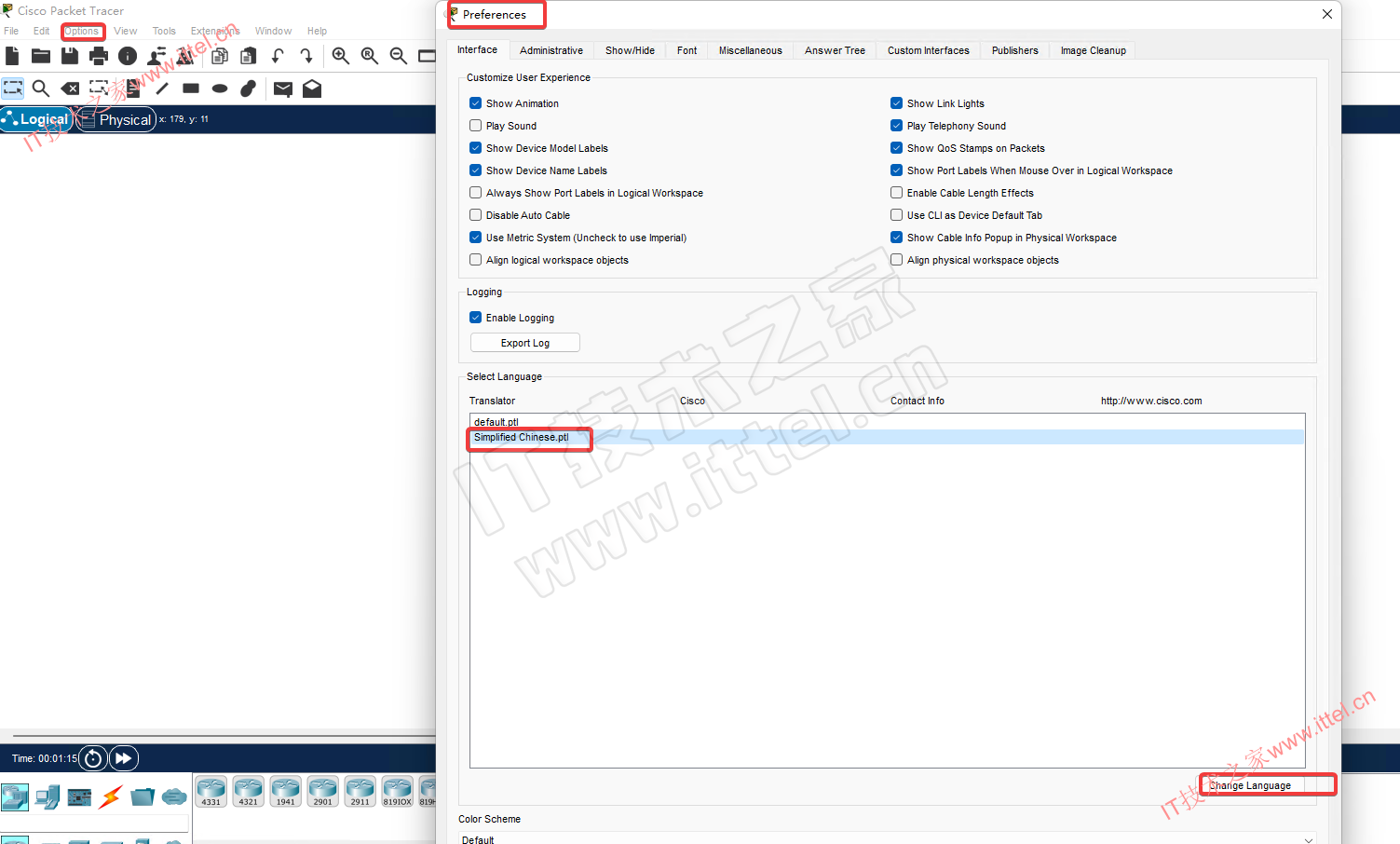This screenshot has height=844, width=1400.
Task: Uncheck Show Animation
Action: [x=476, y=103]
